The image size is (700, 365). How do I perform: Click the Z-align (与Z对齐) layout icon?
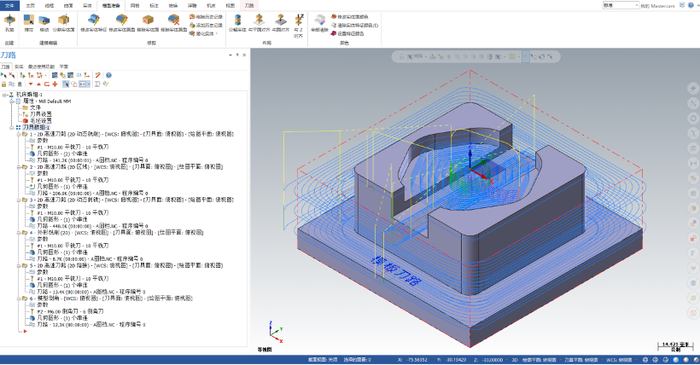[x=299, y=25]
